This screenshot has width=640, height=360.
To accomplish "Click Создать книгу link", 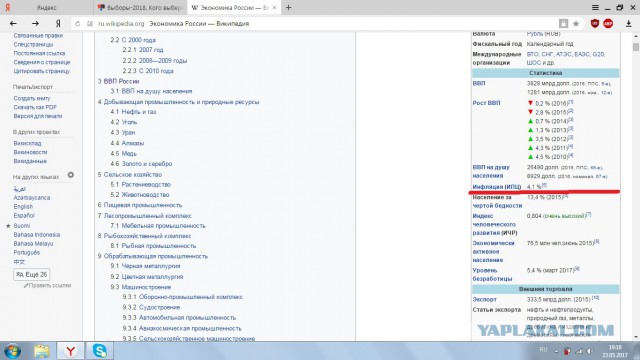I will coord(31,98).
